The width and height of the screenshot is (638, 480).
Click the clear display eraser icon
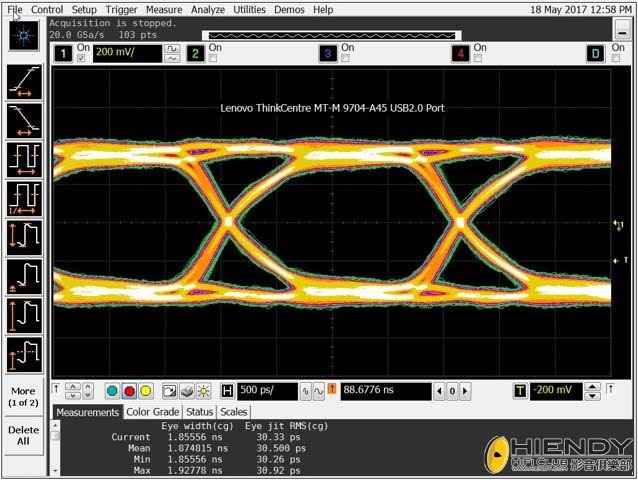186,391
